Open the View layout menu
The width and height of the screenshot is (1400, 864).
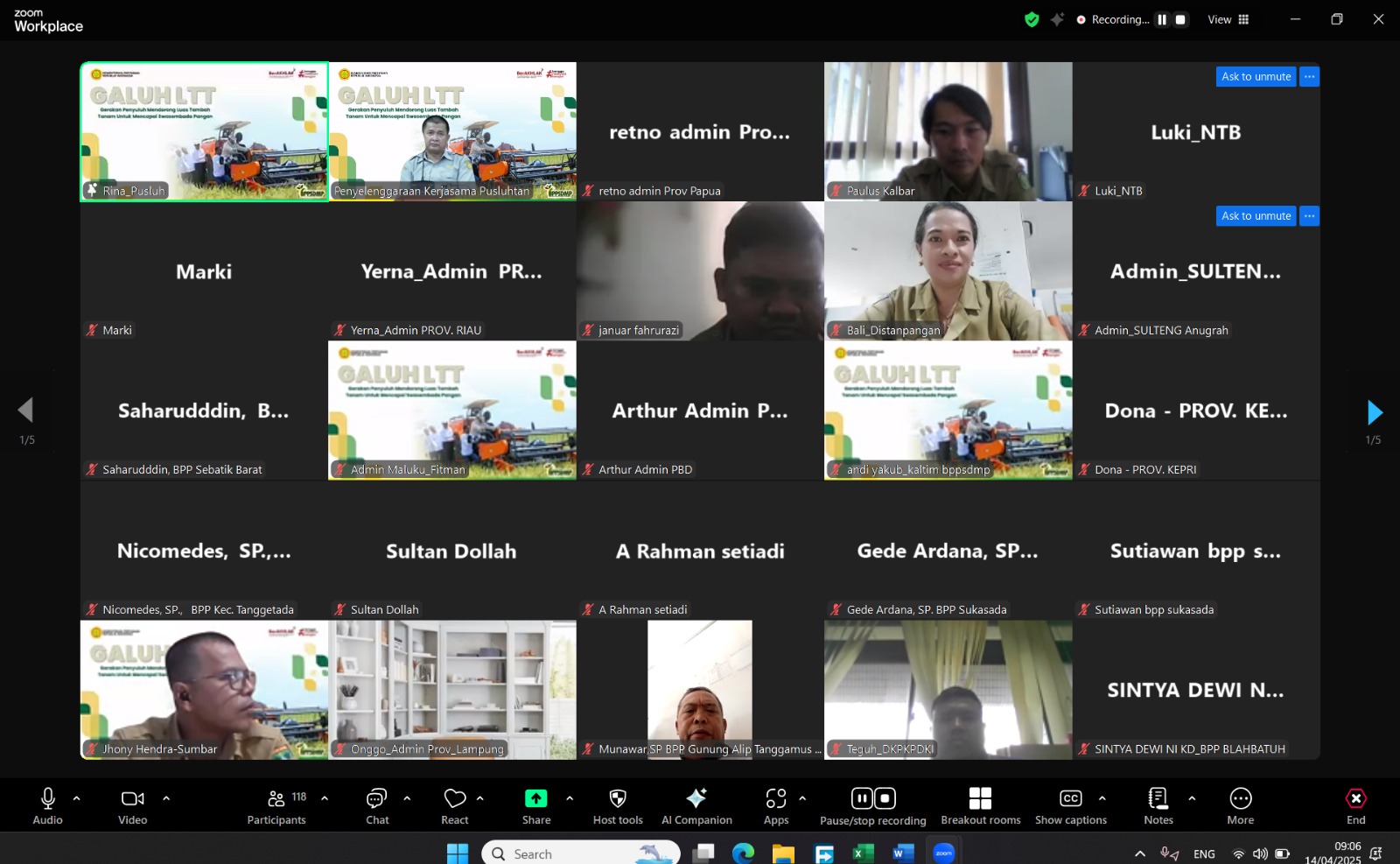pyautogui.click(x=1228, y=19)
